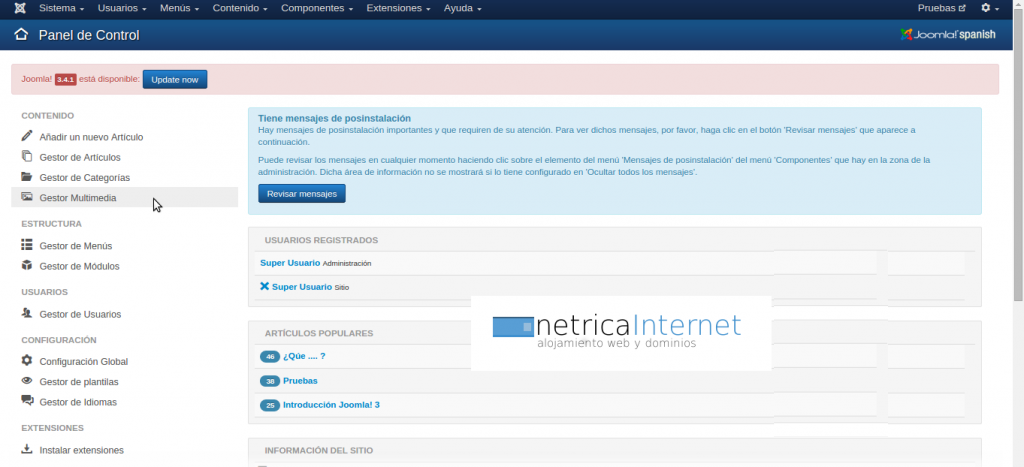Image resolution: width=1024 pixels, height=467 pixels.
Task: Click the Gestor de Menús list icon
Action: click(x=27, y=245)
